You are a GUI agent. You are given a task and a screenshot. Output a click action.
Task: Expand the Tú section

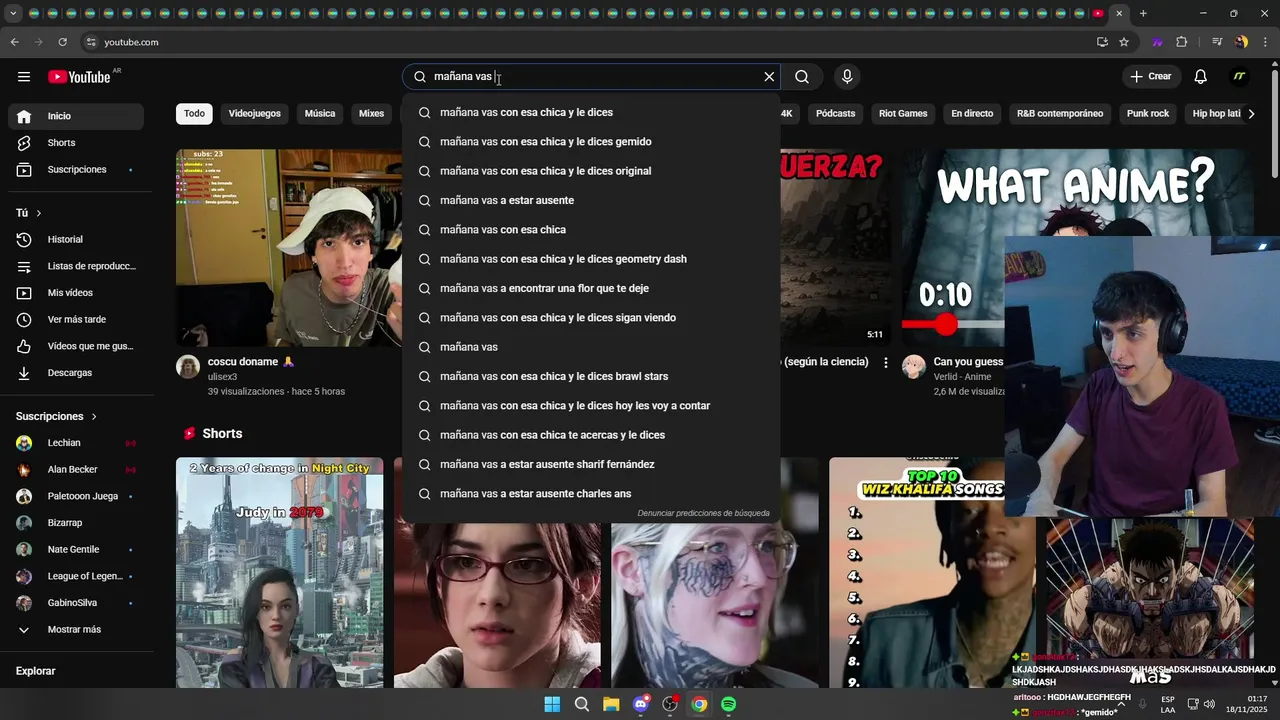click(29, 213)
